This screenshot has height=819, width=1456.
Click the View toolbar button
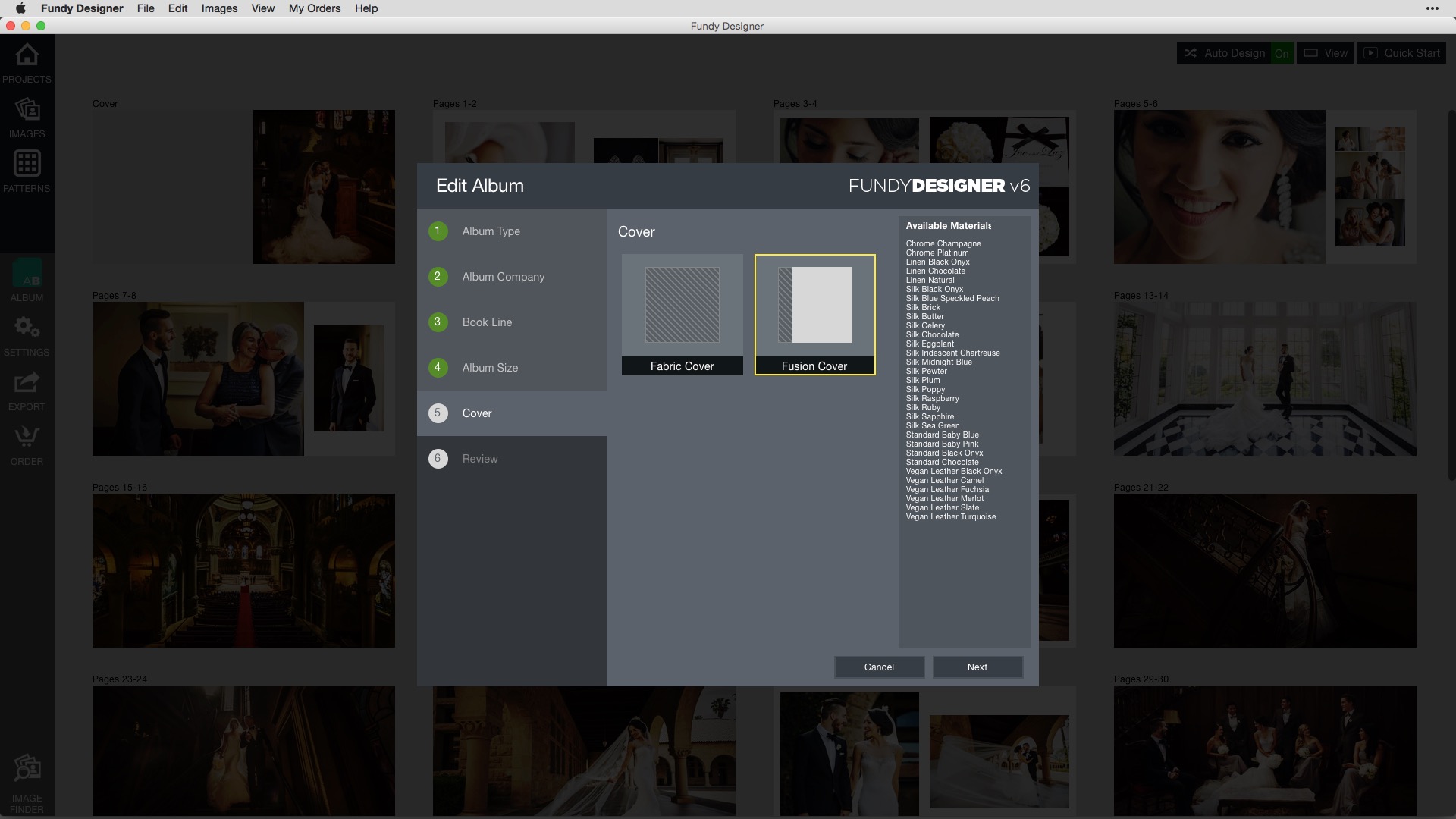pos(1325,53)
